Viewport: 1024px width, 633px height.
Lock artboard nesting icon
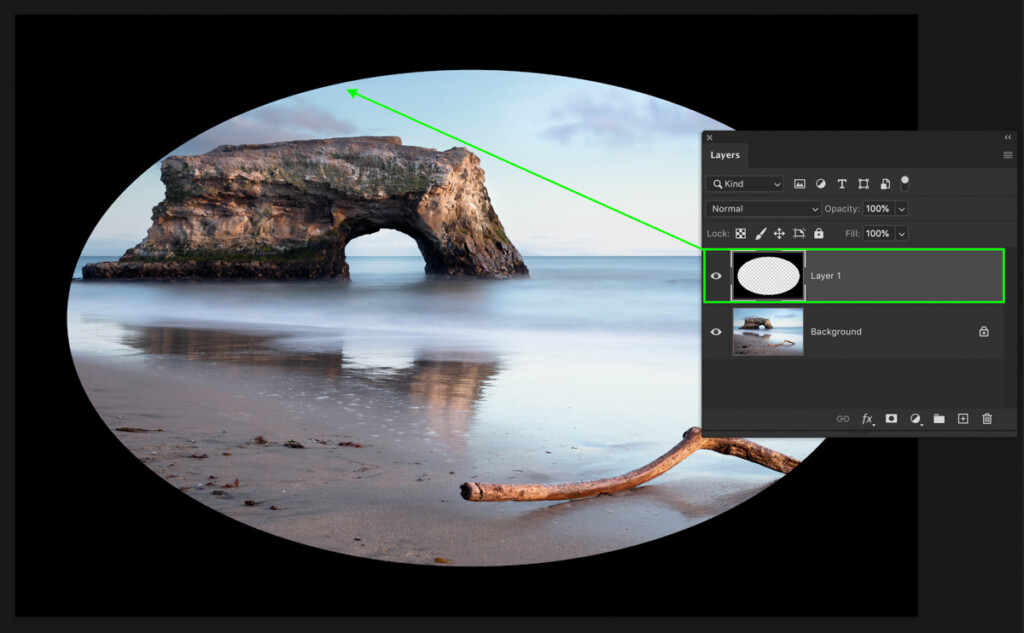(799, 233)
